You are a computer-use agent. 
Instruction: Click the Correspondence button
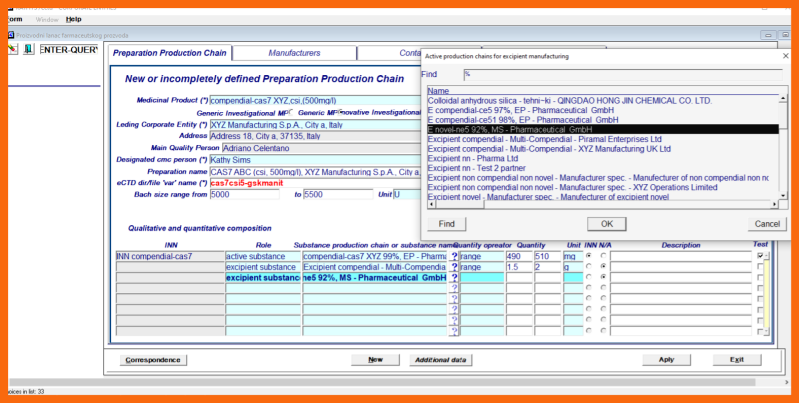coord(153,359)
